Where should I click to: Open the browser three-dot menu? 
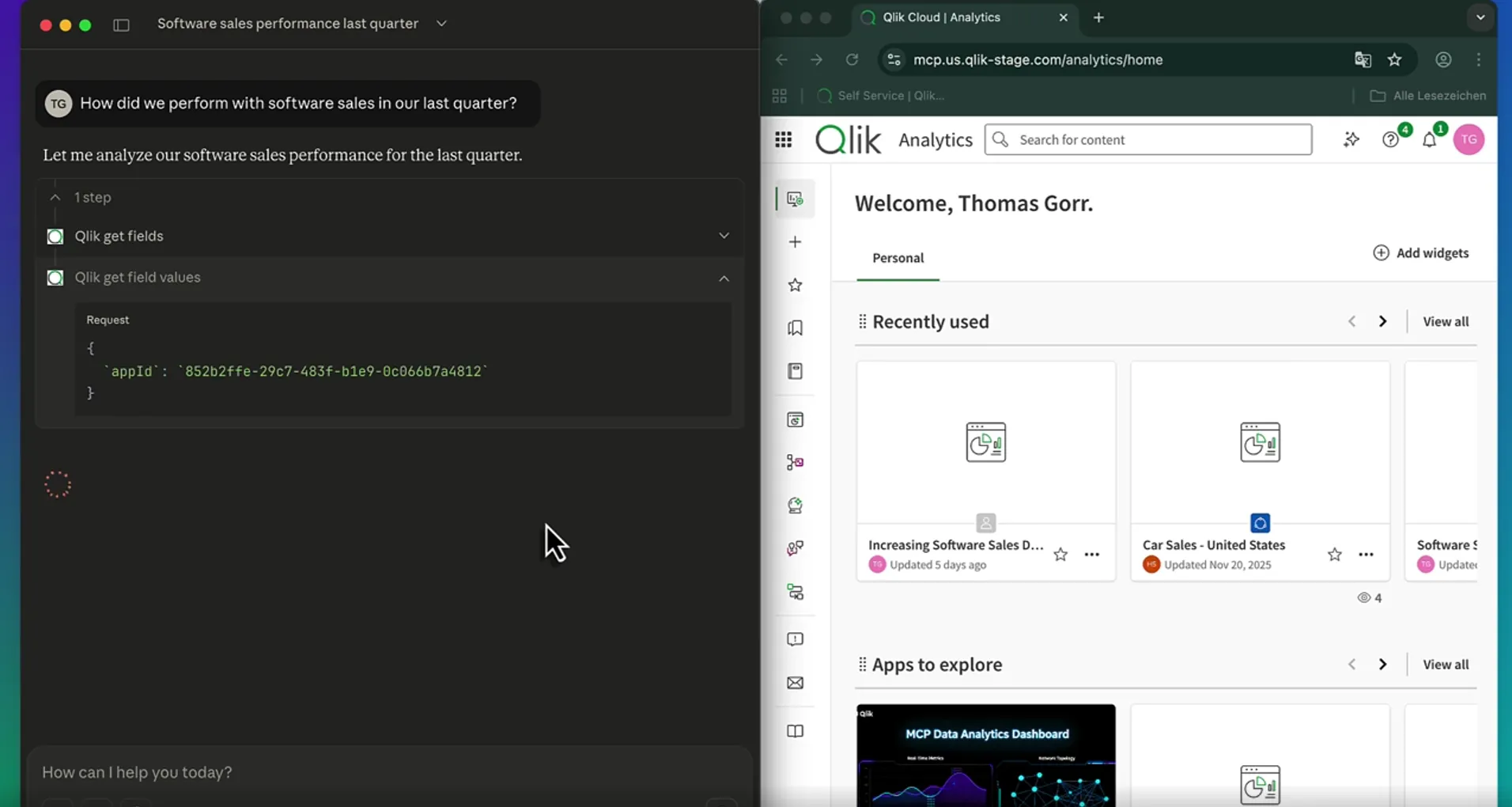pyautogui.click(x=1479, y=59)
